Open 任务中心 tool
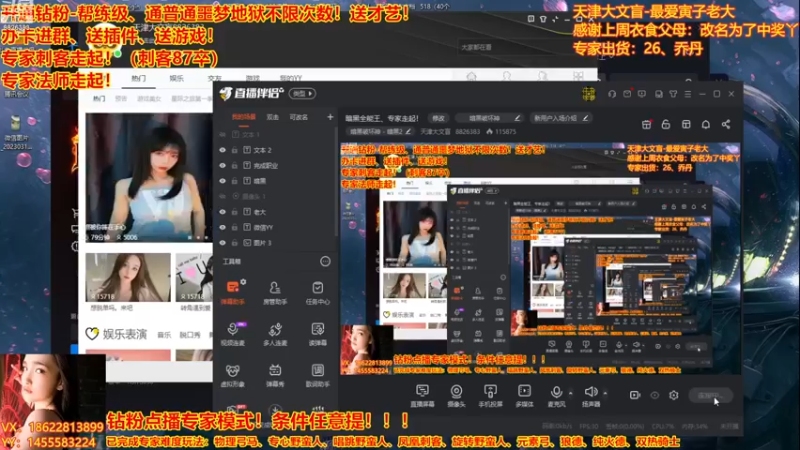 (x=317, y=292)
